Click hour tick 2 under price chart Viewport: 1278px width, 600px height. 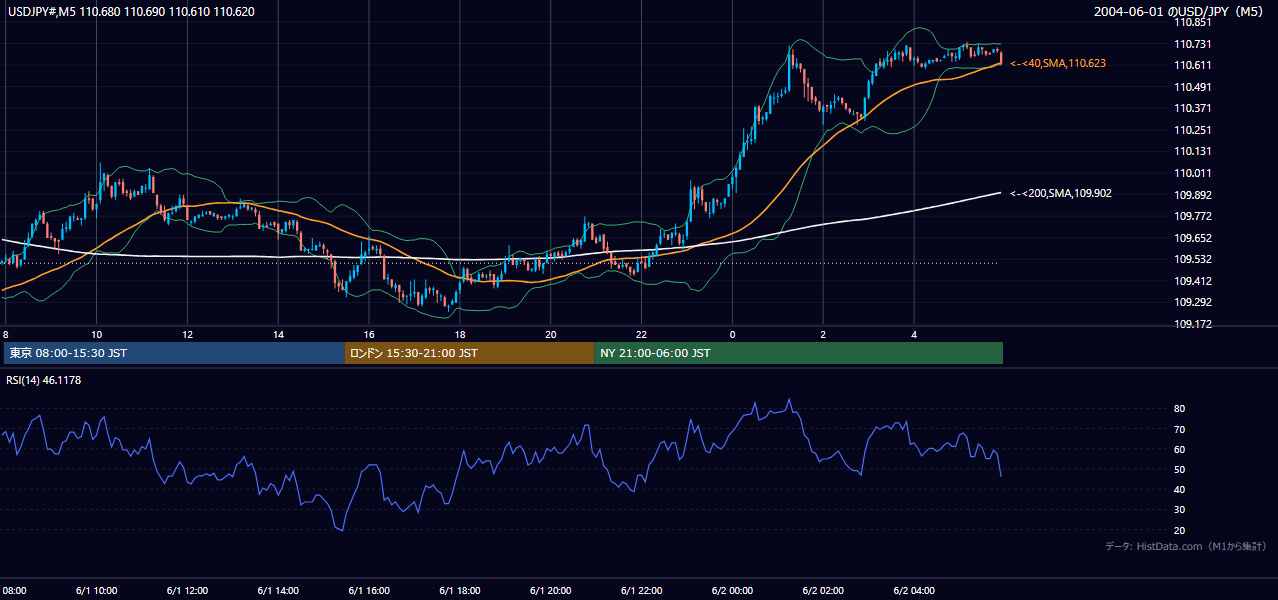(x=823, y=334)
